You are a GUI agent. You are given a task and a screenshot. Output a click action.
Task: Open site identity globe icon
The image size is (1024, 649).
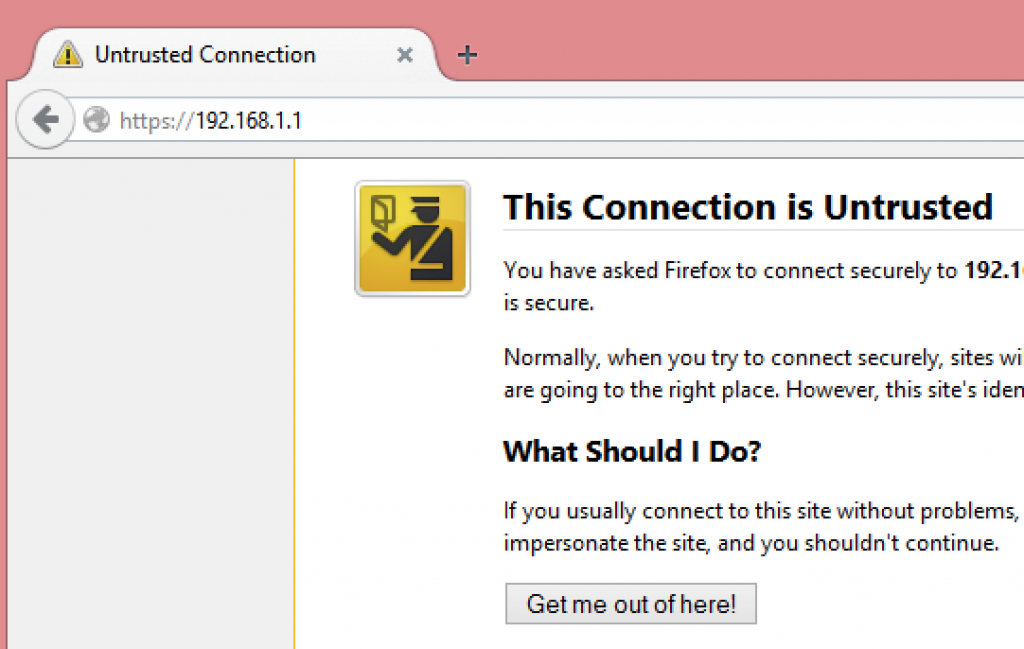97,119
